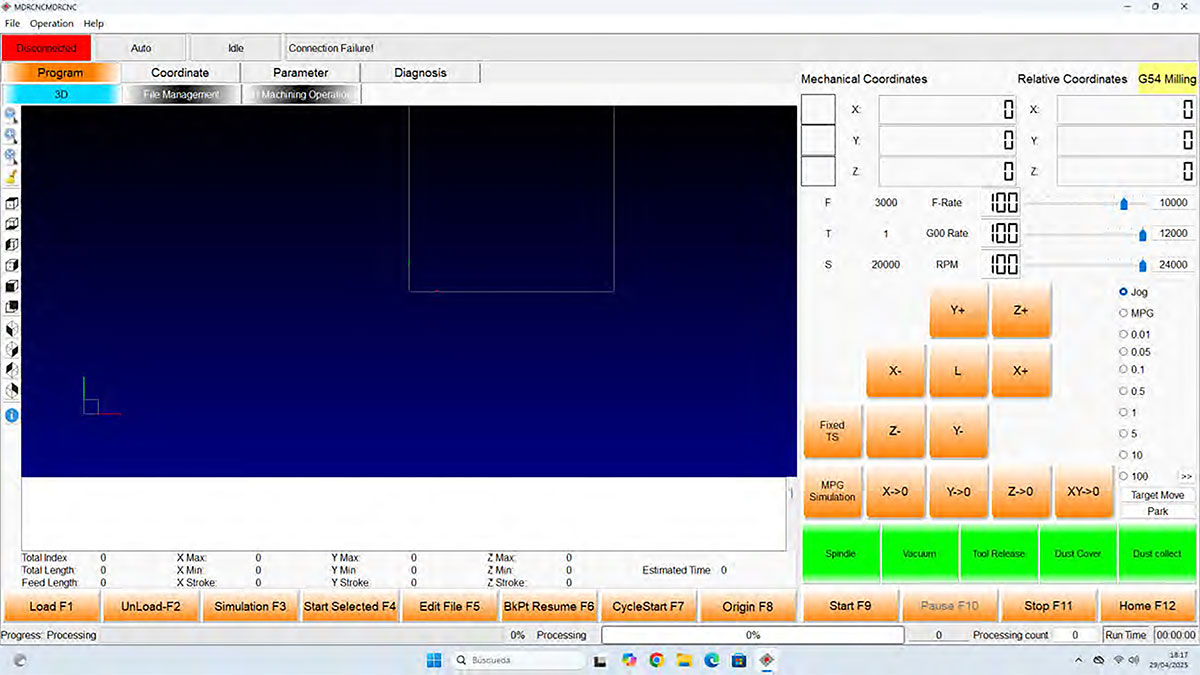Launch Chrome from the taskbar
The width and height of the screenshot is (1200, 675).
pos(656,660)
